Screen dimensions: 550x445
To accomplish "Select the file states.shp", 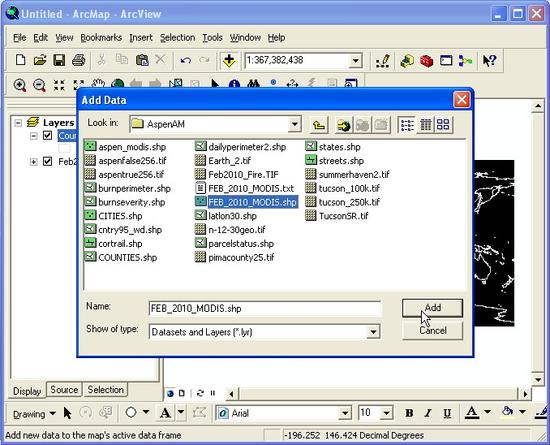I will (x=333, y=147).
